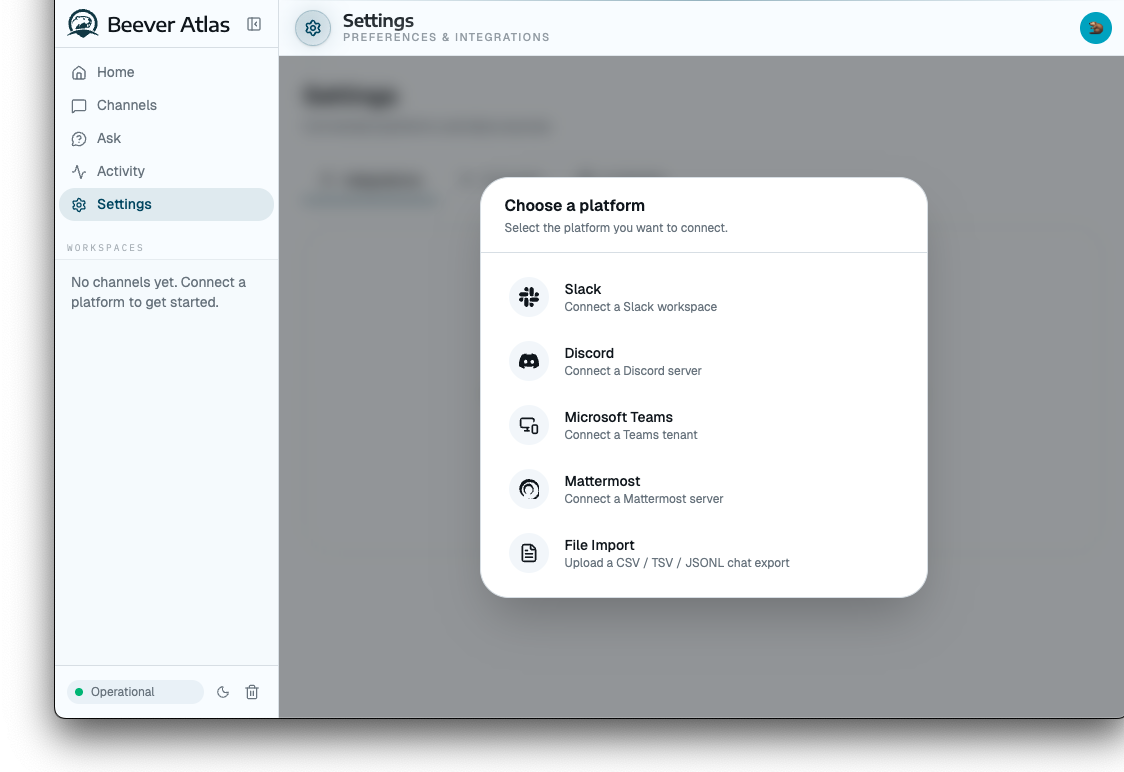This screenshot has height=772, width=1124.
Task: Click the Operational status indicator
Action: (x=135, y=692)
